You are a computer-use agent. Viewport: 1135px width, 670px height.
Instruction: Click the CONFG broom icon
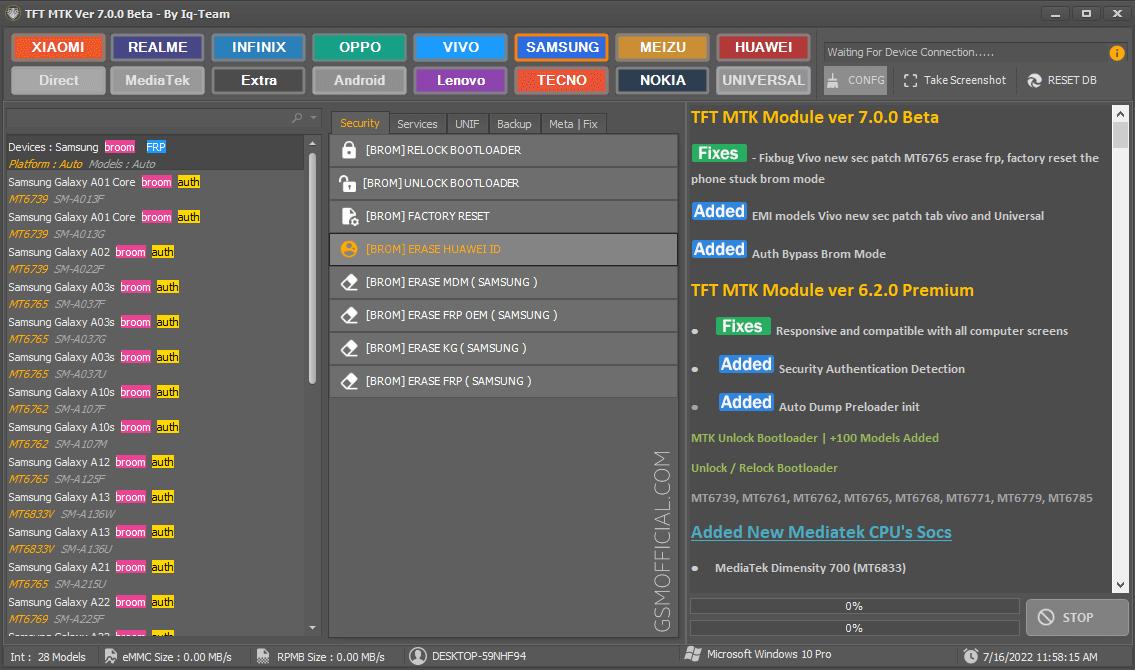(x=833, y=80)
